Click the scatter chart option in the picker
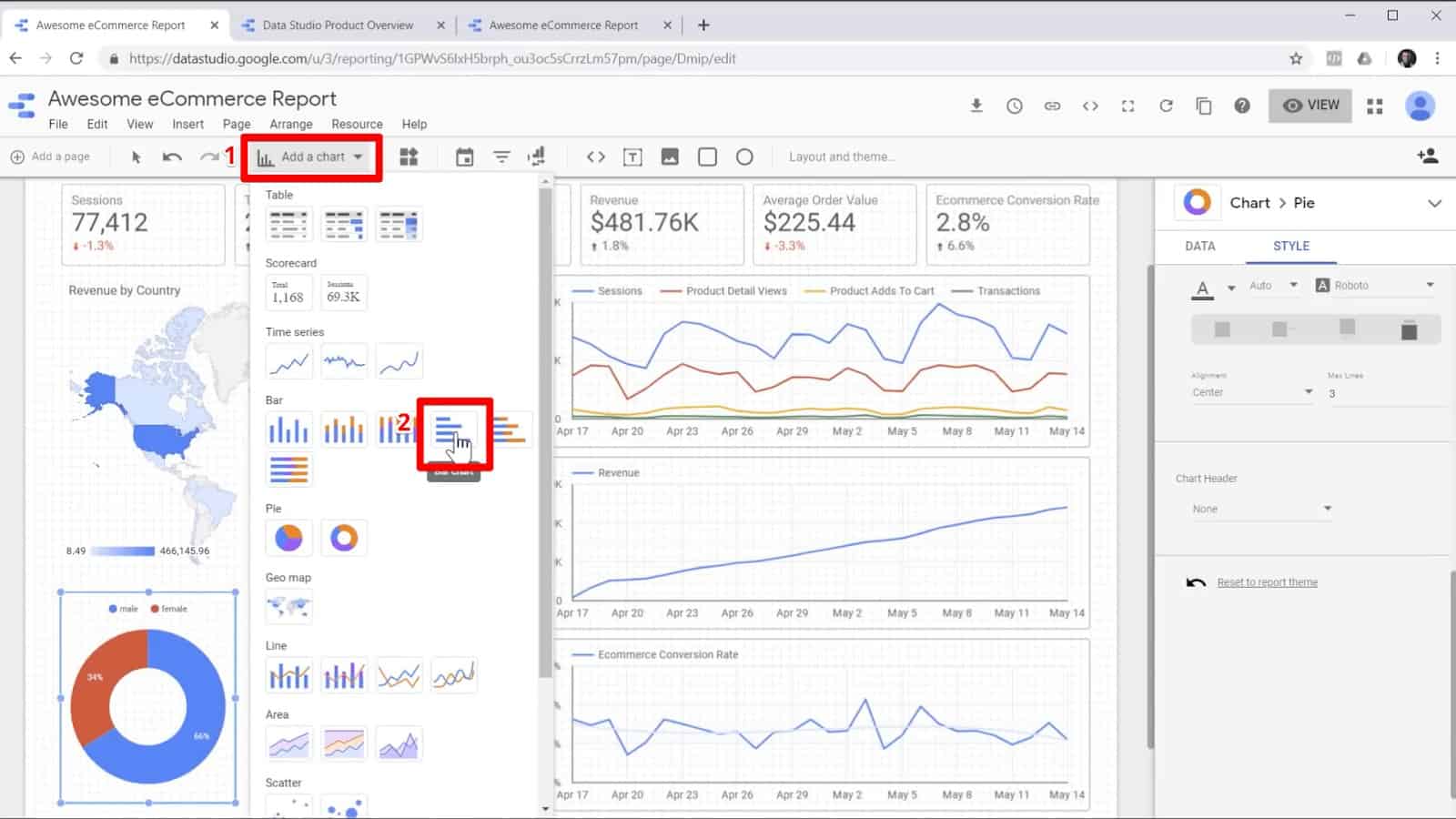1456x819 pixels. [288, 804]
